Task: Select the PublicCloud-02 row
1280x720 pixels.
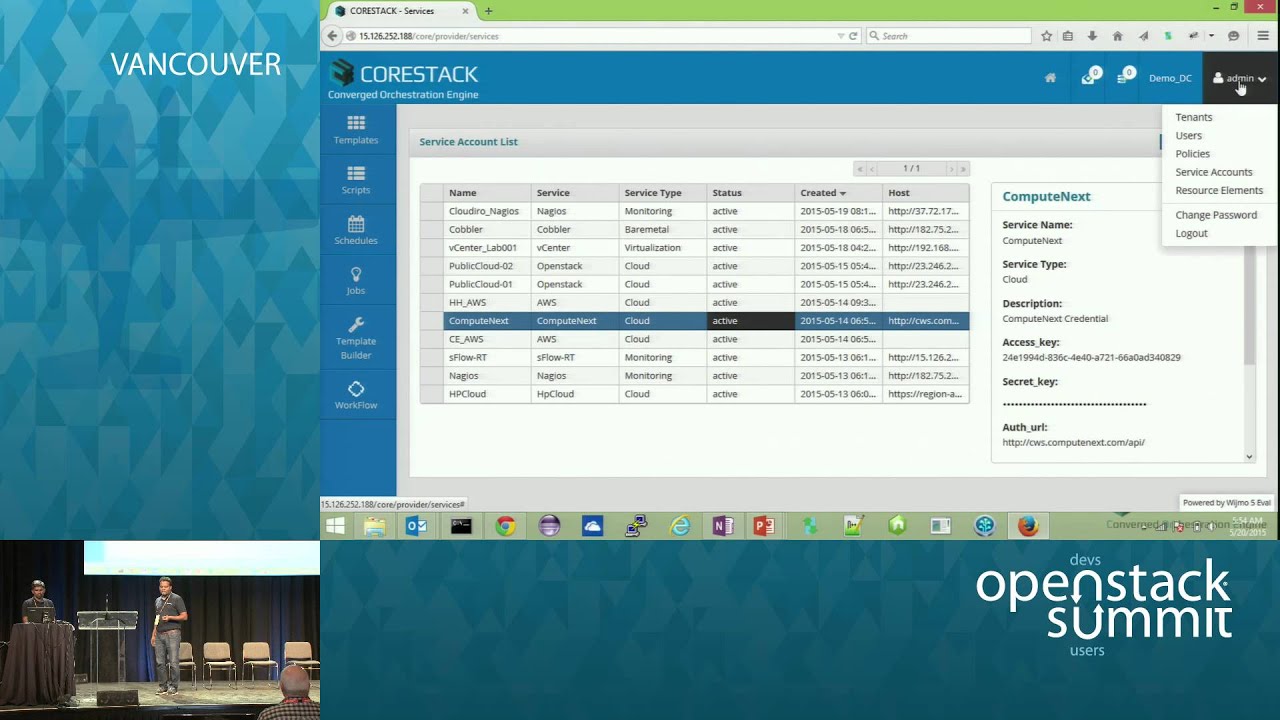Action: point(694,266)
